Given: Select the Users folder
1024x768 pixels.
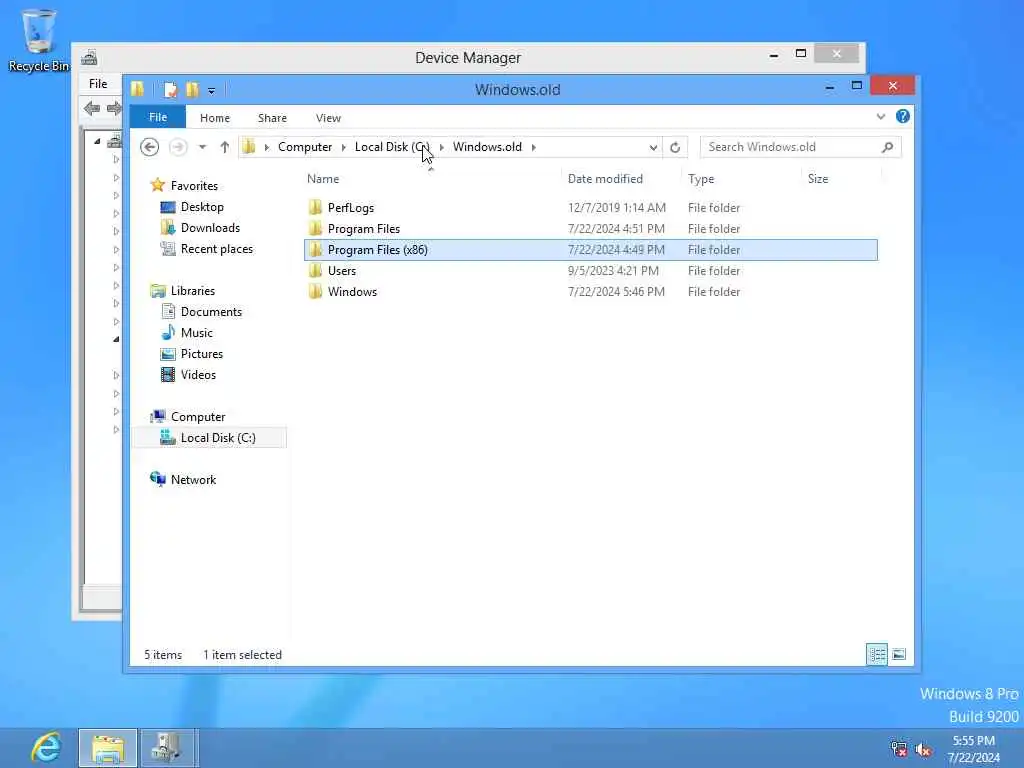Looking at the screenshot, I should 591,270.
